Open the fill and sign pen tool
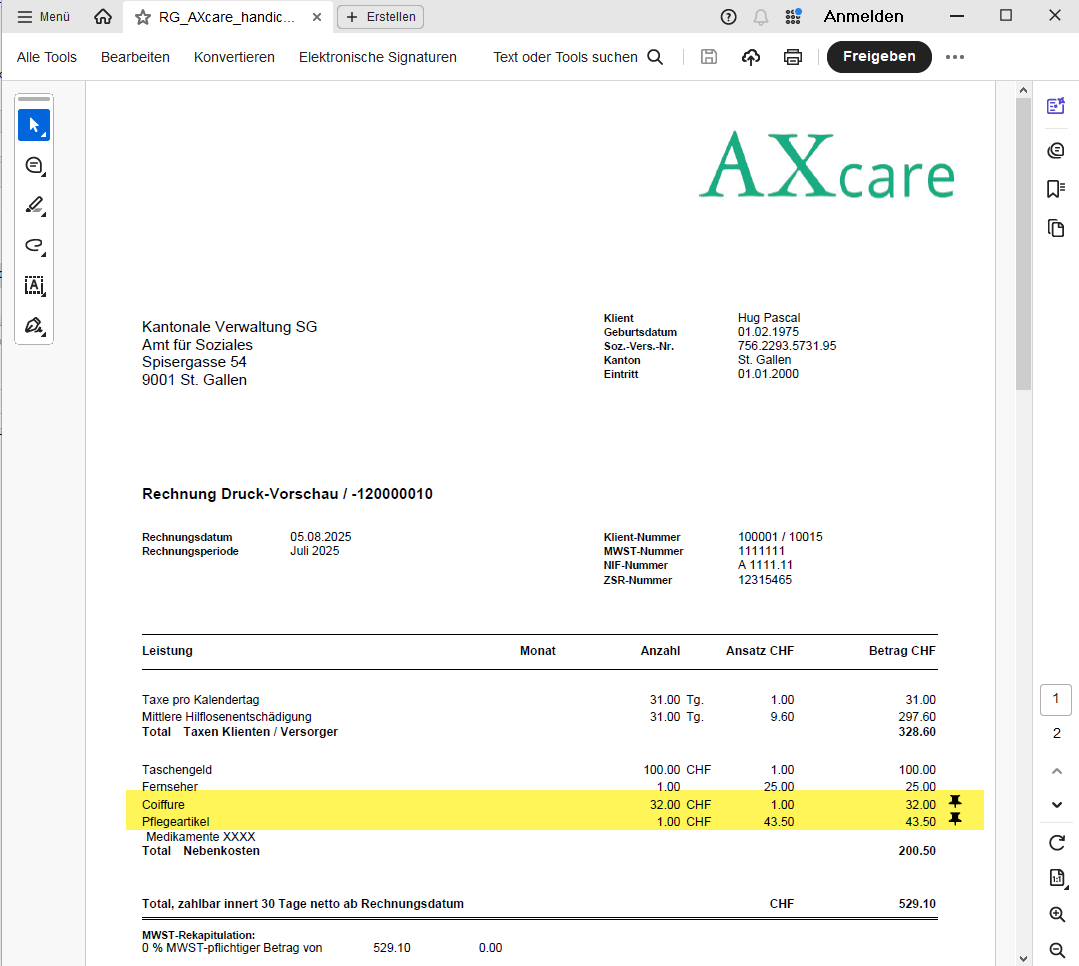Viewport: 1079px width, 966px height. coord(34,326)
